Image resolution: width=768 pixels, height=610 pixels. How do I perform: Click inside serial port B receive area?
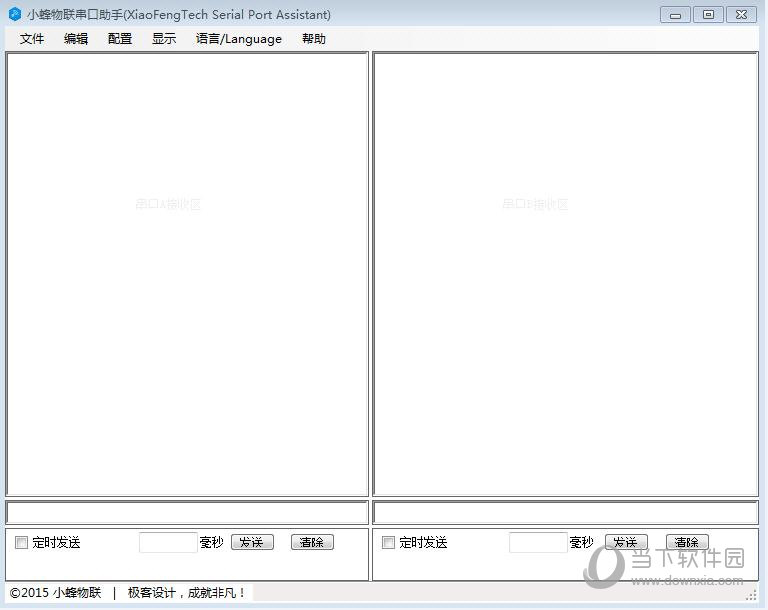click(x=566, y=274)
